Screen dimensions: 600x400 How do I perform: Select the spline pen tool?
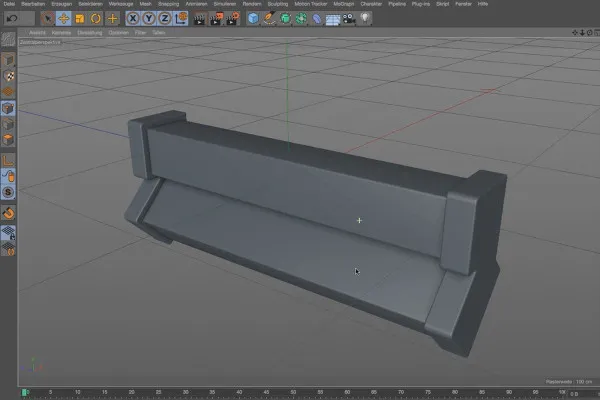269,18
